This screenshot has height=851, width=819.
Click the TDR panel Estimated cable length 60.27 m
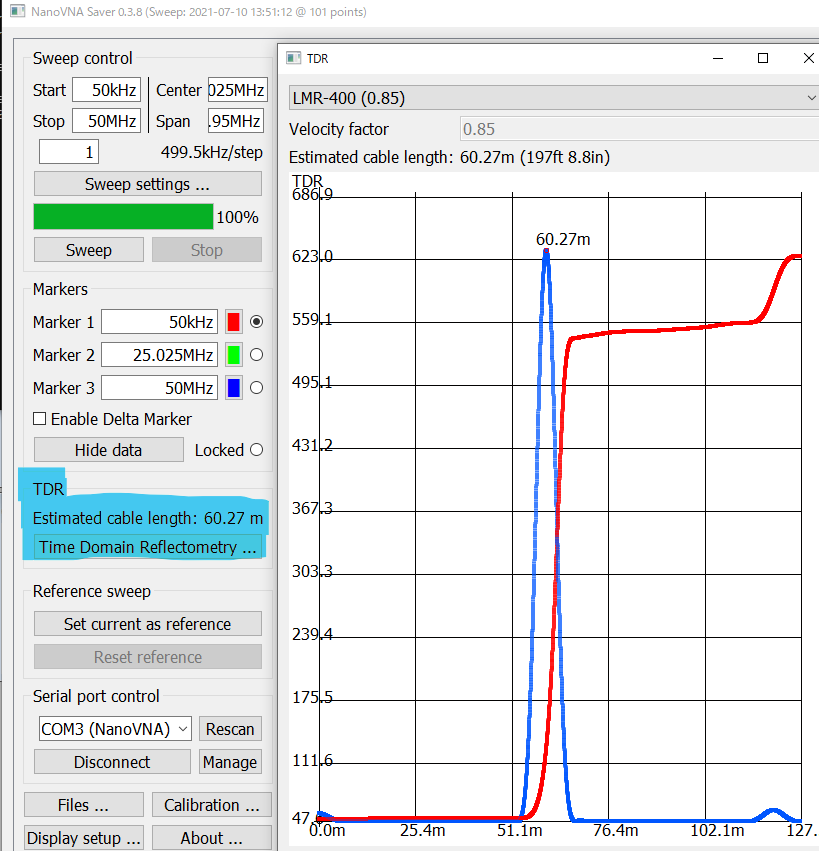[148, 518]
